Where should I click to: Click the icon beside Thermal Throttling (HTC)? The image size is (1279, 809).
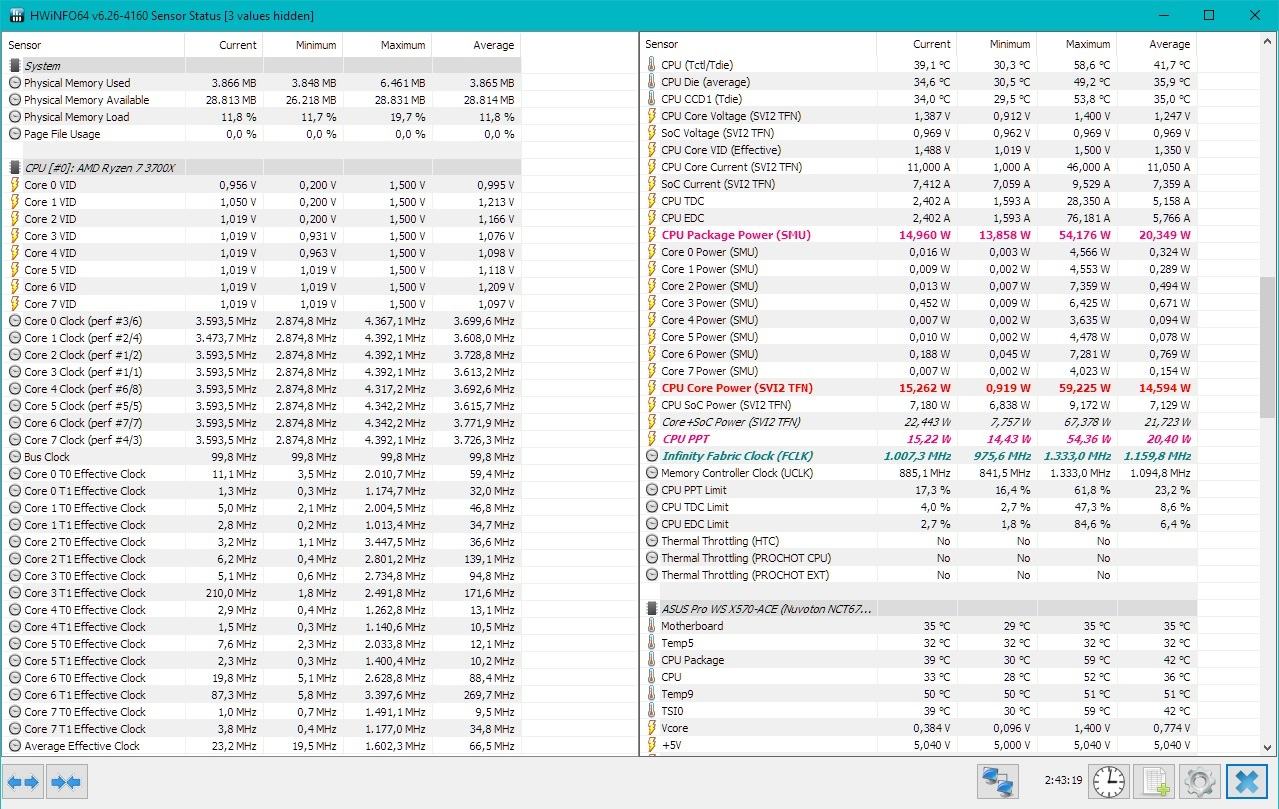click(x=652, y=541)
